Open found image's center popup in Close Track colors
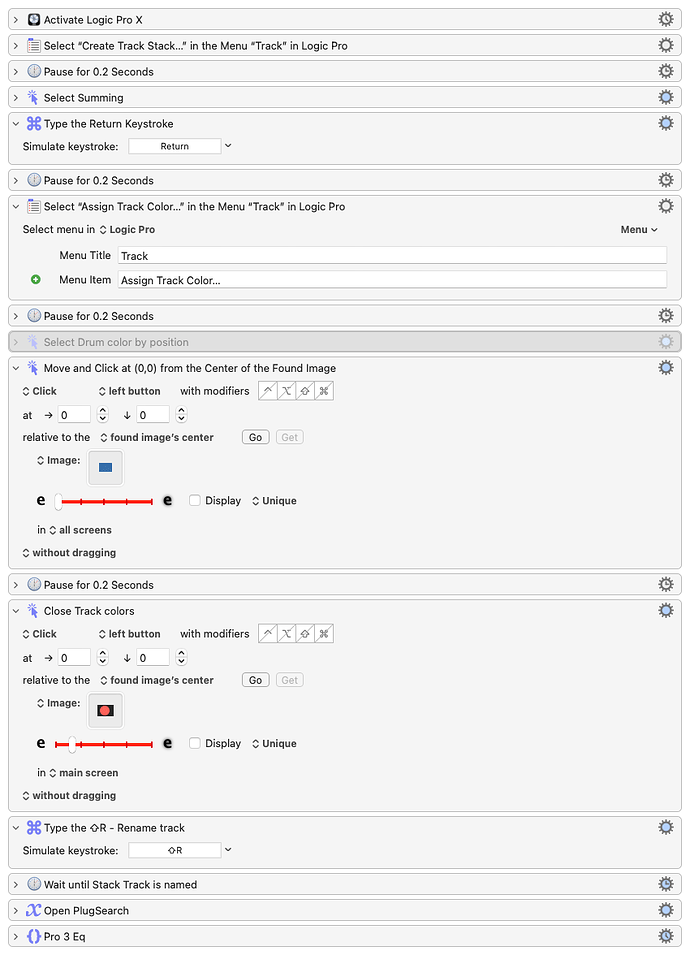 click(x=157, y=680)
